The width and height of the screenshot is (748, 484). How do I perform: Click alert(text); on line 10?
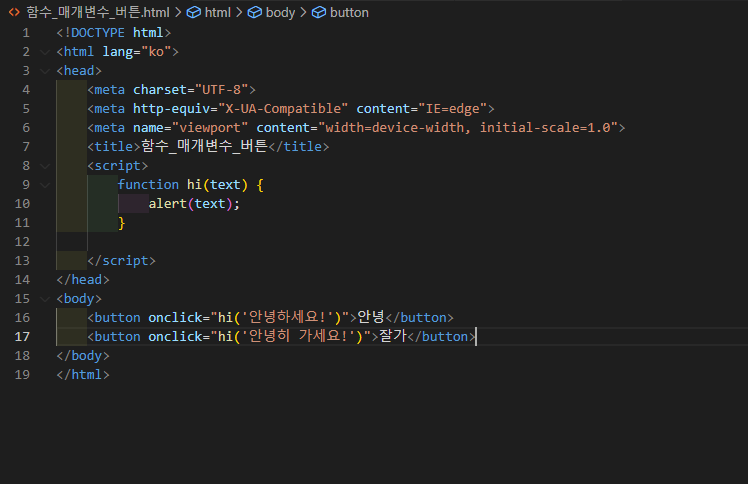(x=195, y=204)
